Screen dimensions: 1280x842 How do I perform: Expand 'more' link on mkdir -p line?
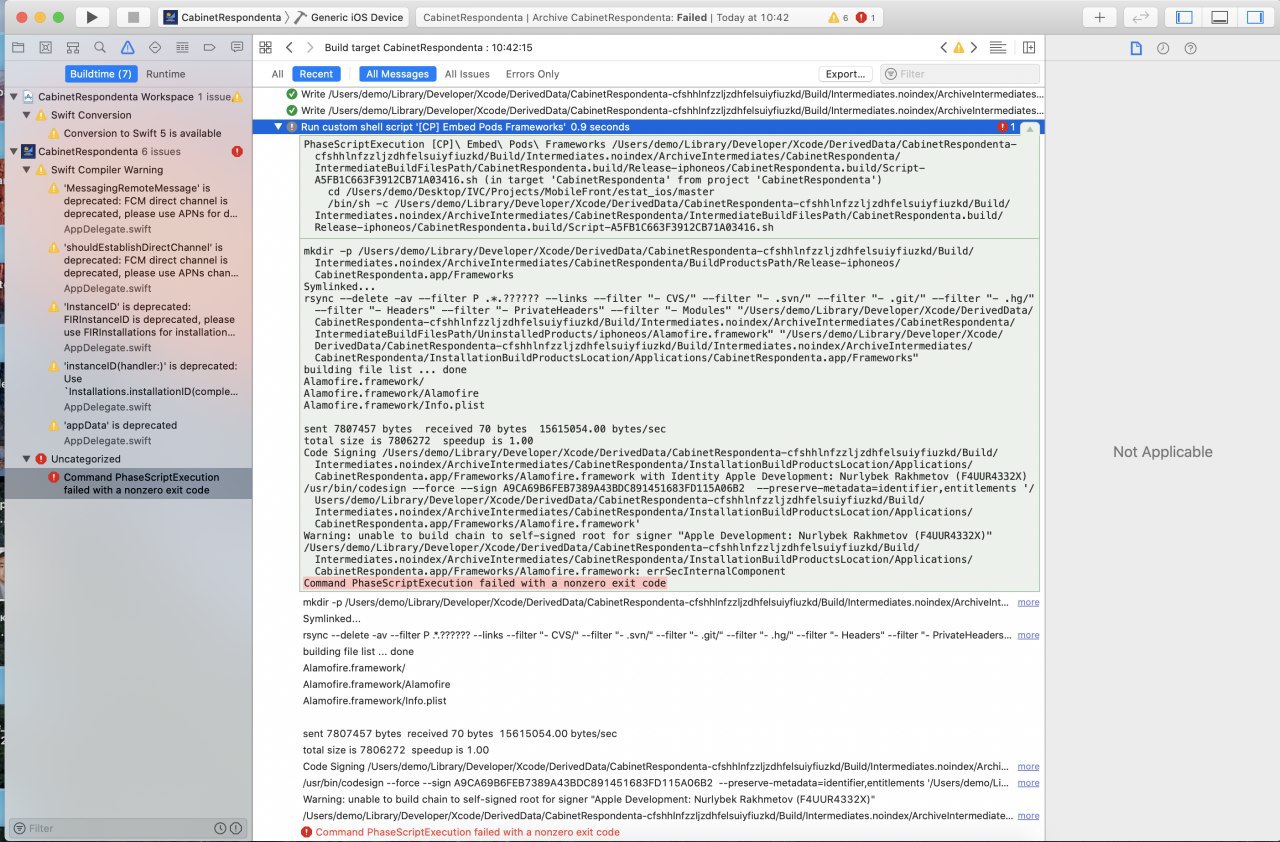point(1028,603)
